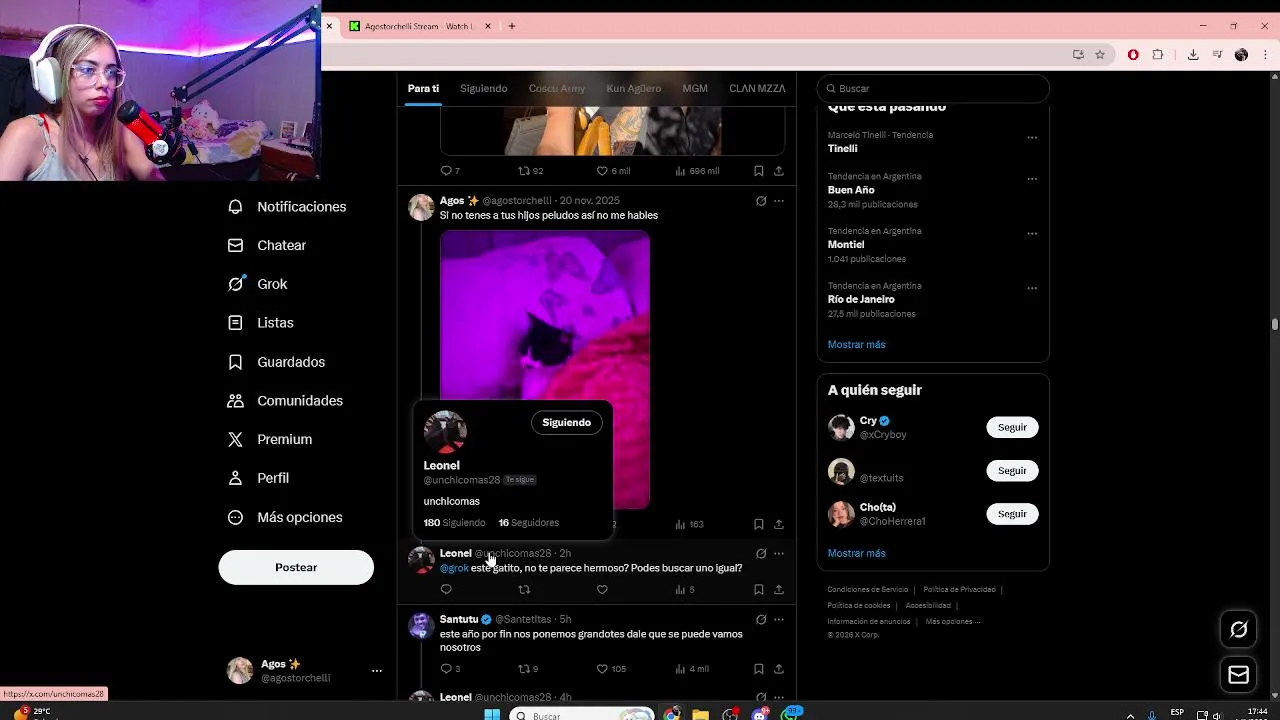Switch to CLAN MZZA tab

[x=757, y=88]
